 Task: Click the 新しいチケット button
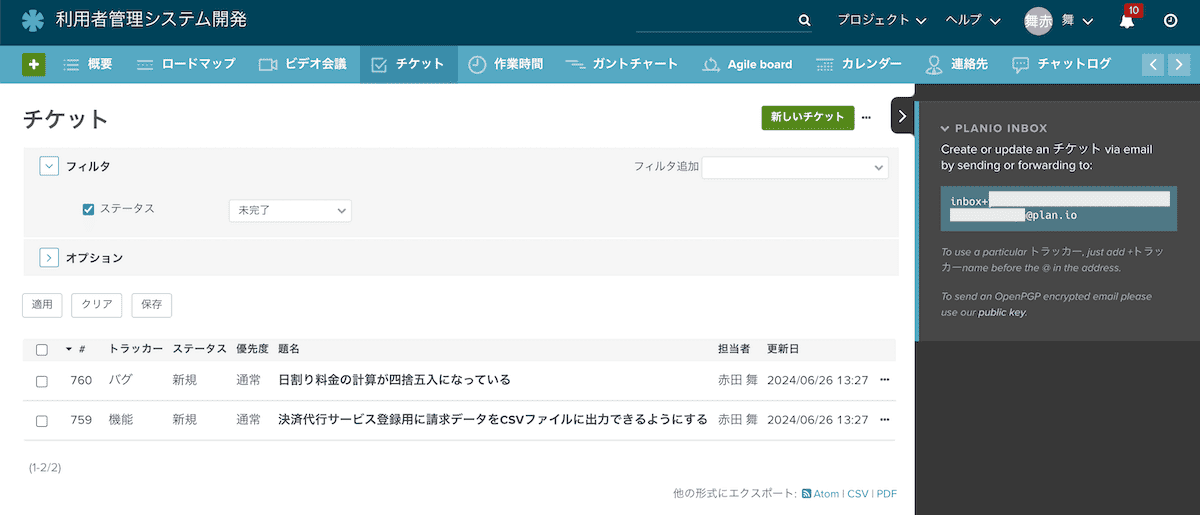tap(808, 117)
